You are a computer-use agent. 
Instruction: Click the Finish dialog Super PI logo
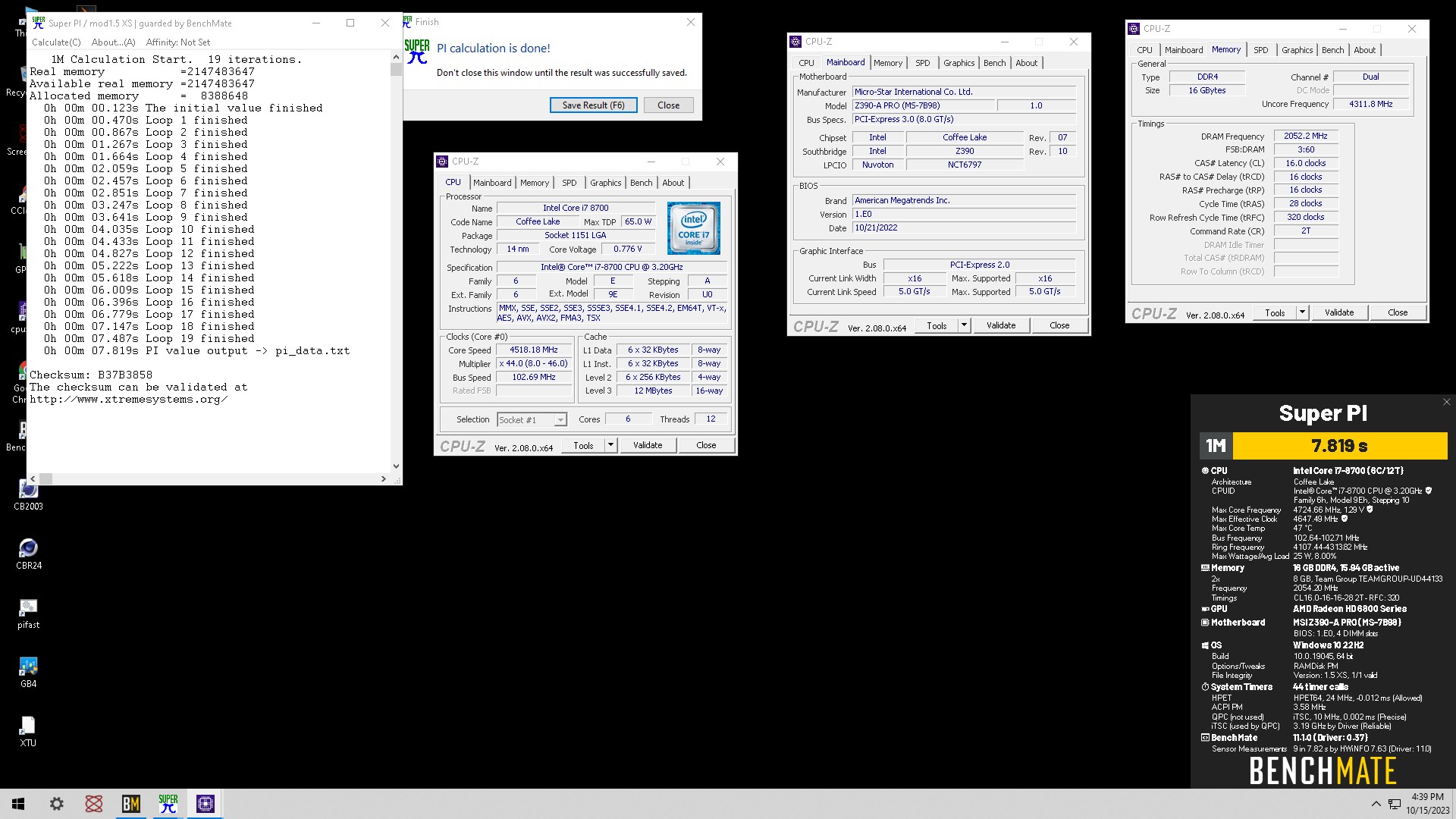coord(417,52)
